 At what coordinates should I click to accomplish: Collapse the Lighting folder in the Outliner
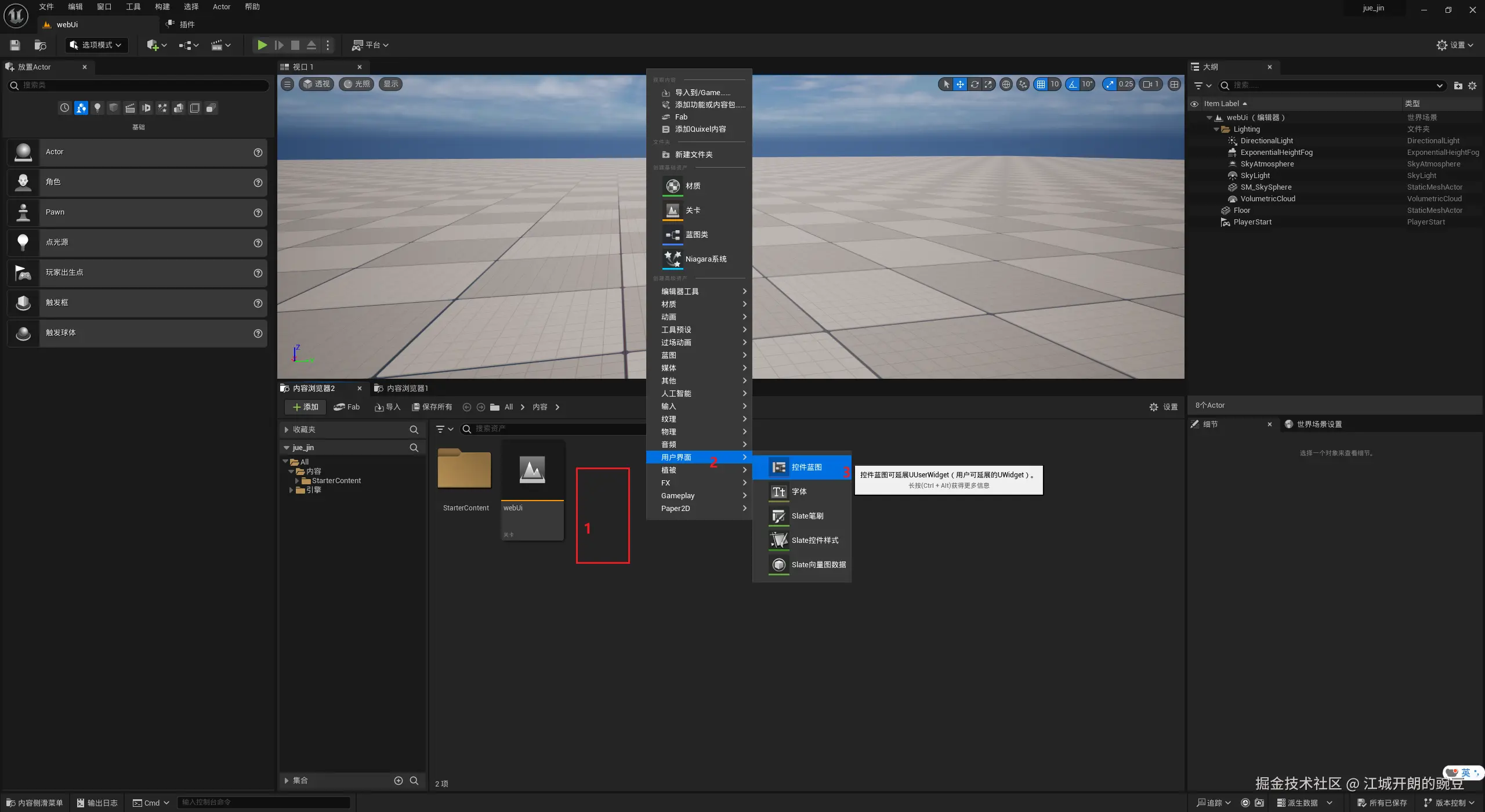[1216, 129]
